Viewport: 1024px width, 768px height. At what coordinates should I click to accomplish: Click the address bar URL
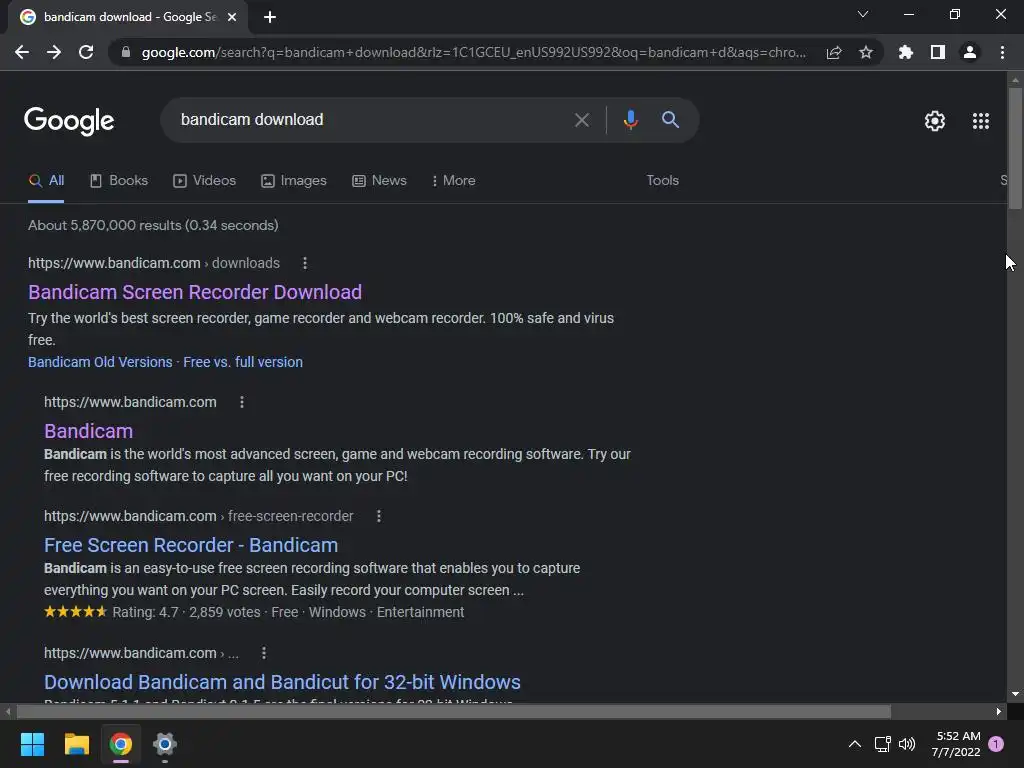point(473,52)
